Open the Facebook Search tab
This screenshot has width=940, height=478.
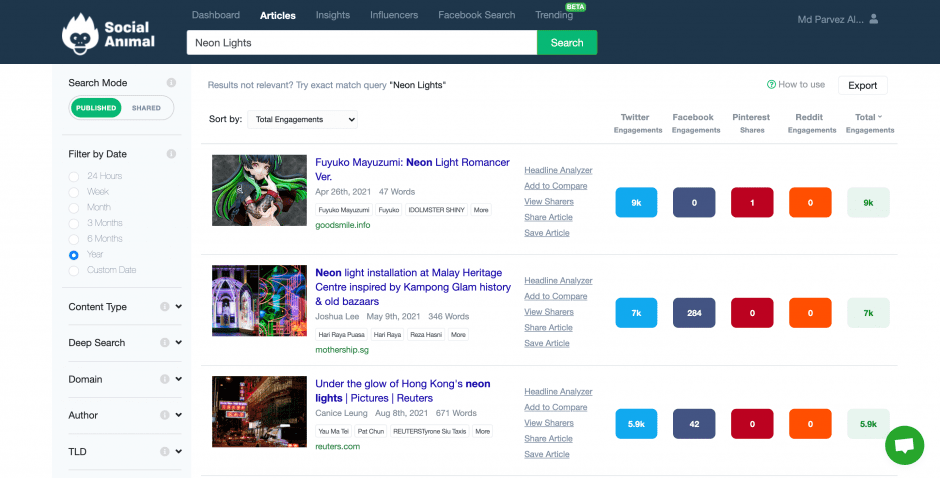(477, 15)
